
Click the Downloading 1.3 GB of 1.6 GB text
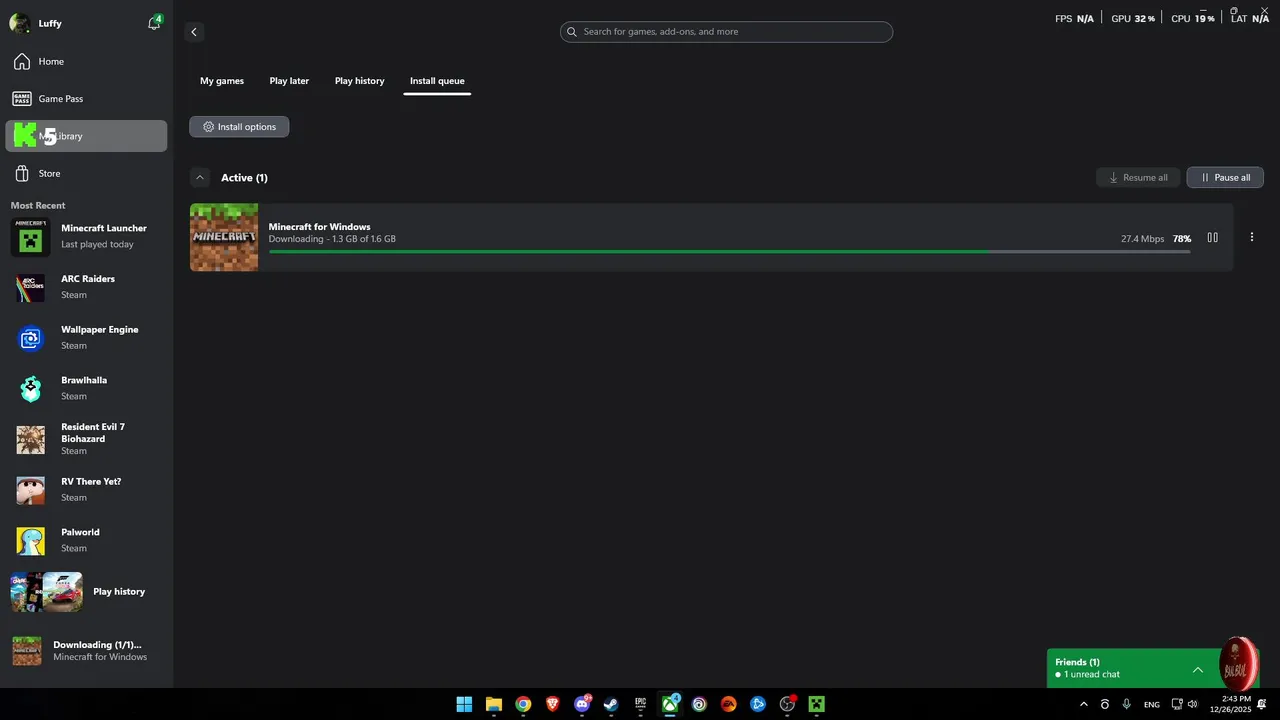(x=332, y=239)
